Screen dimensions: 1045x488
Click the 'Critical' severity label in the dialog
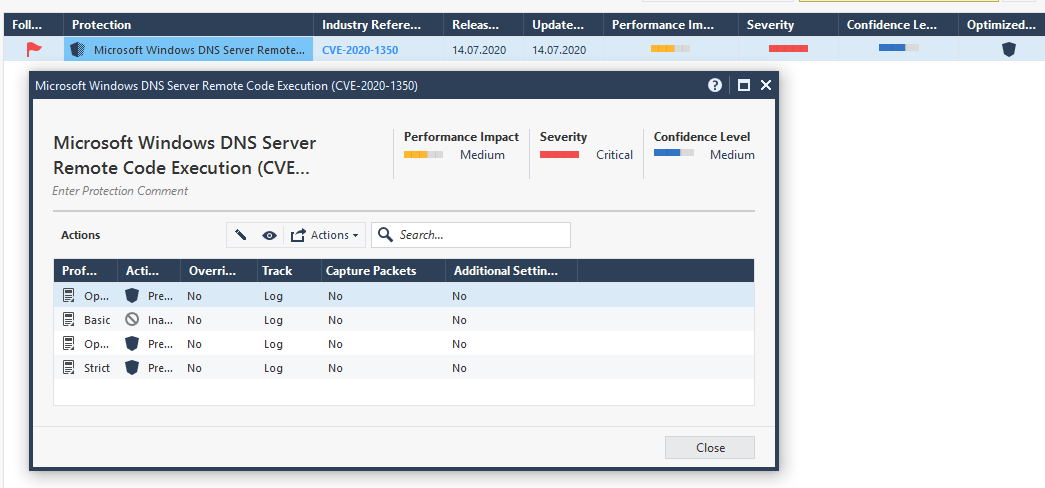click(x=614, y=155)
